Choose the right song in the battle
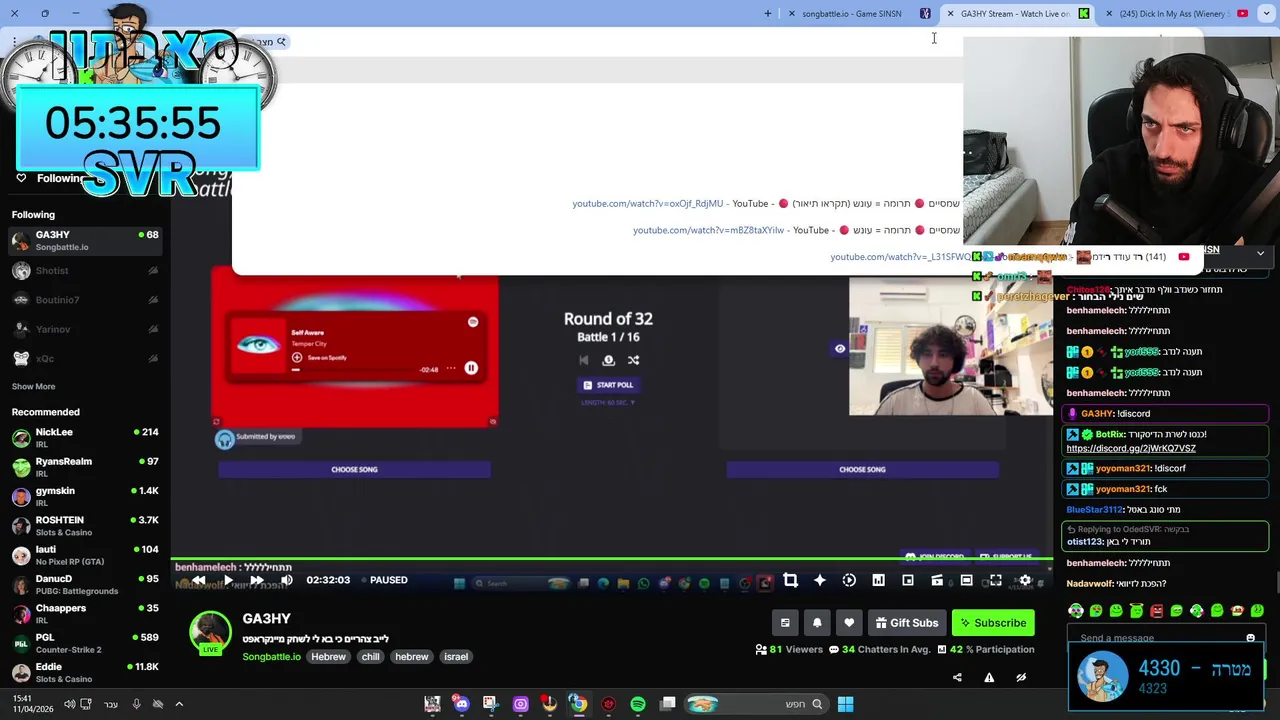Screen dimensions: 1280x720 pyautogui.click(x=862, y=469)
